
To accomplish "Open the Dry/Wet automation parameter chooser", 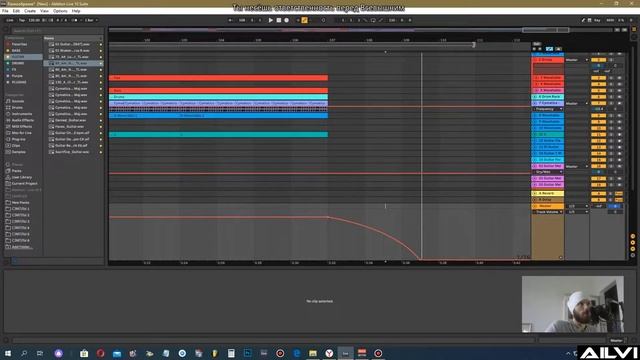I will (548, 172).
